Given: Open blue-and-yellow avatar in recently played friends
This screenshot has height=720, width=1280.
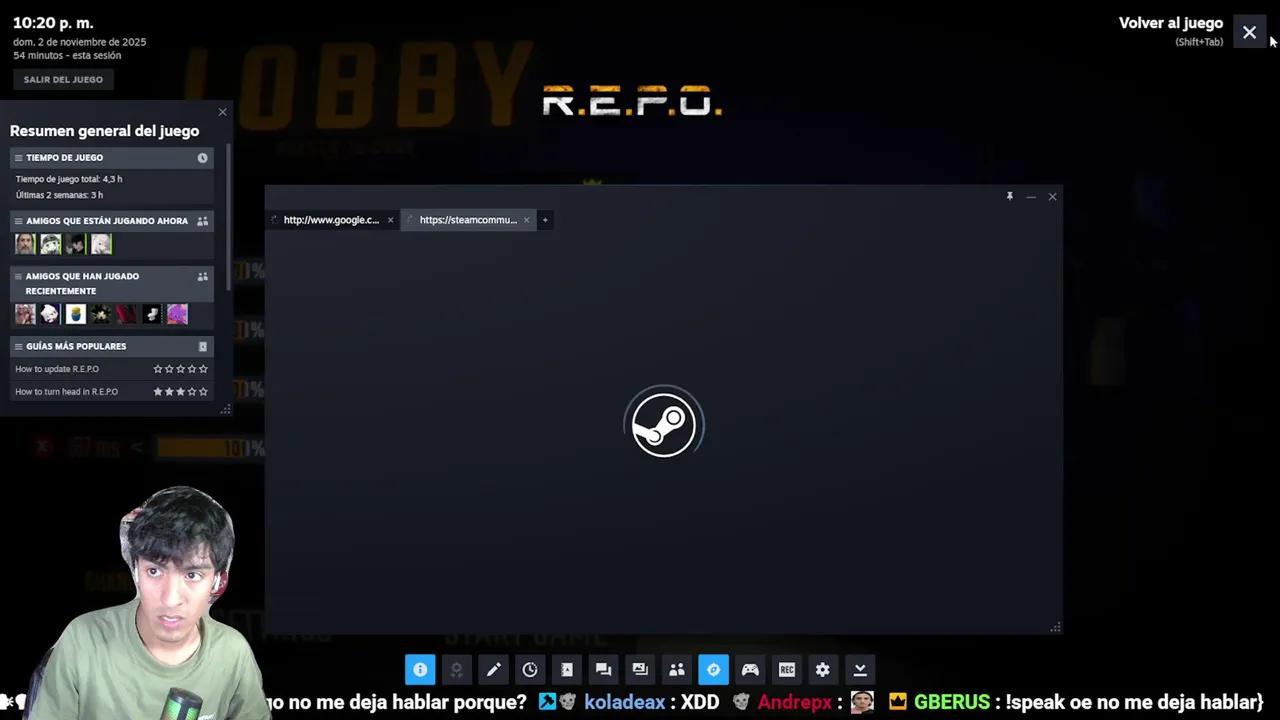Looking at the screenshot, I should tap(75, 315).
